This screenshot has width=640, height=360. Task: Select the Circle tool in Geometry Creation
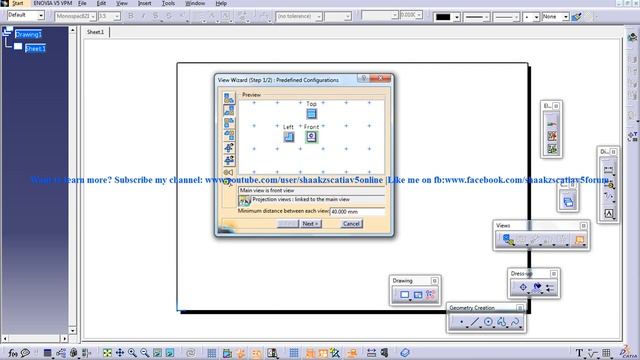tap(488, 322)
